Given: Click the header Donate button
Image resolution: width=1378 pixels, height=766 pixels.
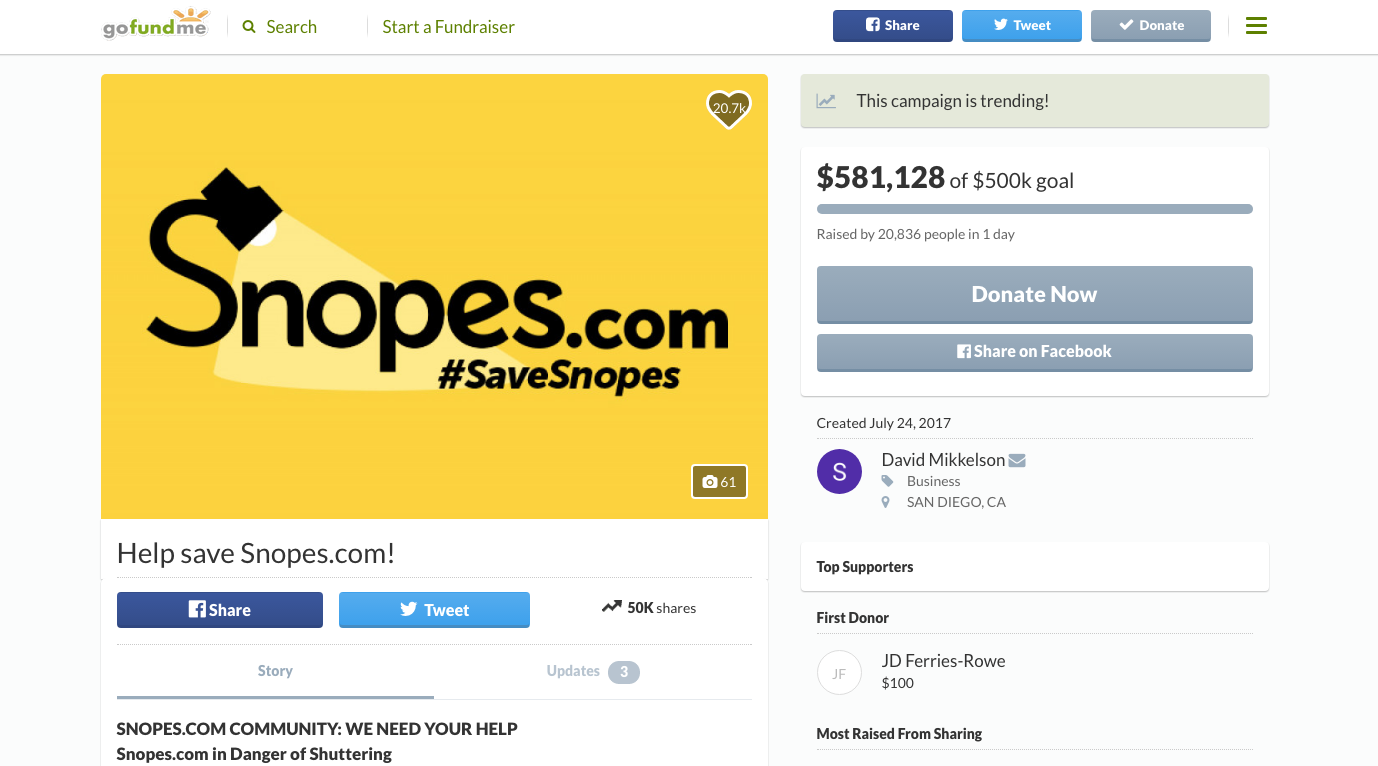Looking at the screenshot, I should (1150, 26).
